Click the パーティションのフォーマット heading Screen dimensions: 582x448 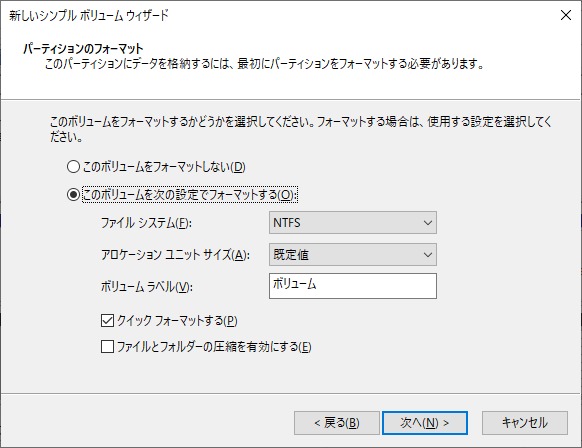click(83, 49)
